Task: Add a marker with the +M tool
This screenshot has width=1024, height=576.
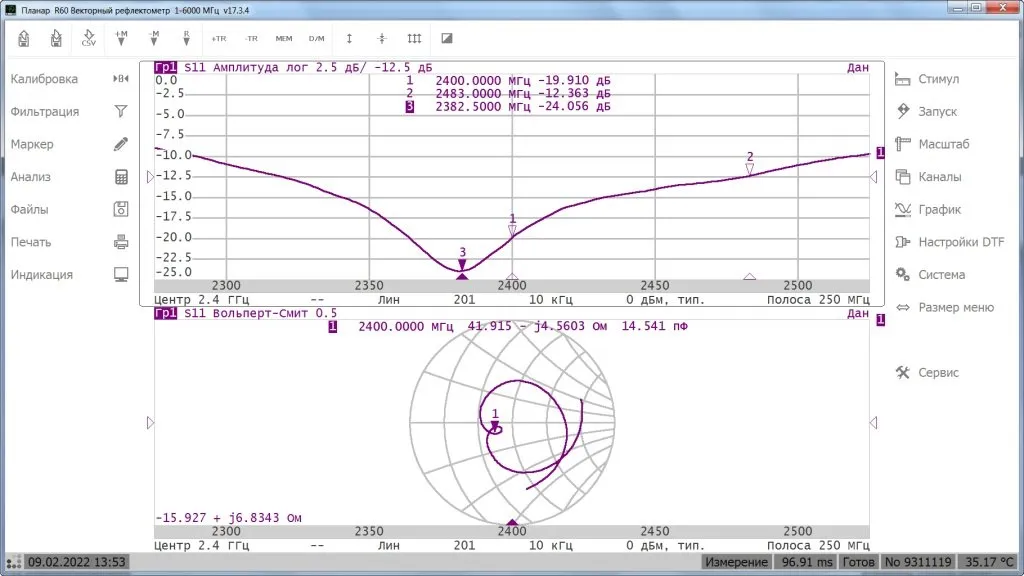Action: [x=121, y=39]
